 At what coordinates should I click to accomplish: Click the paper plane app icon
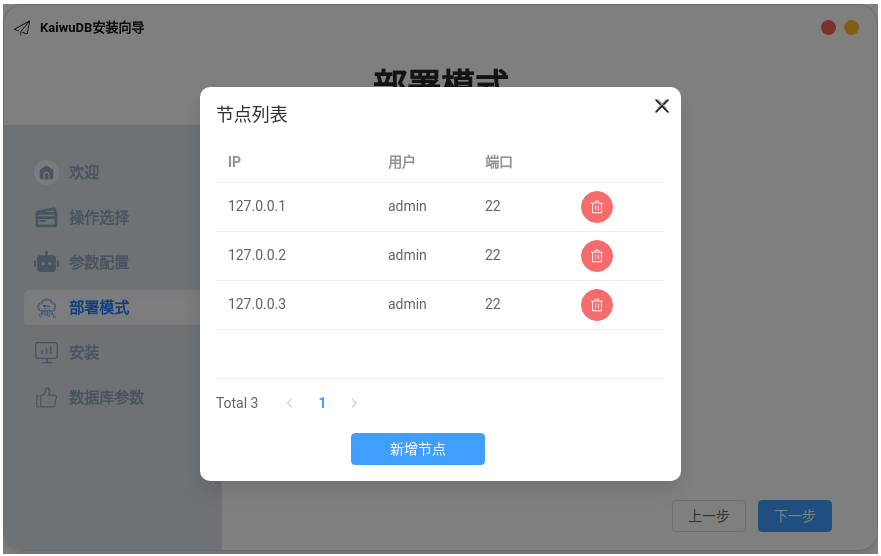(22, 28)
